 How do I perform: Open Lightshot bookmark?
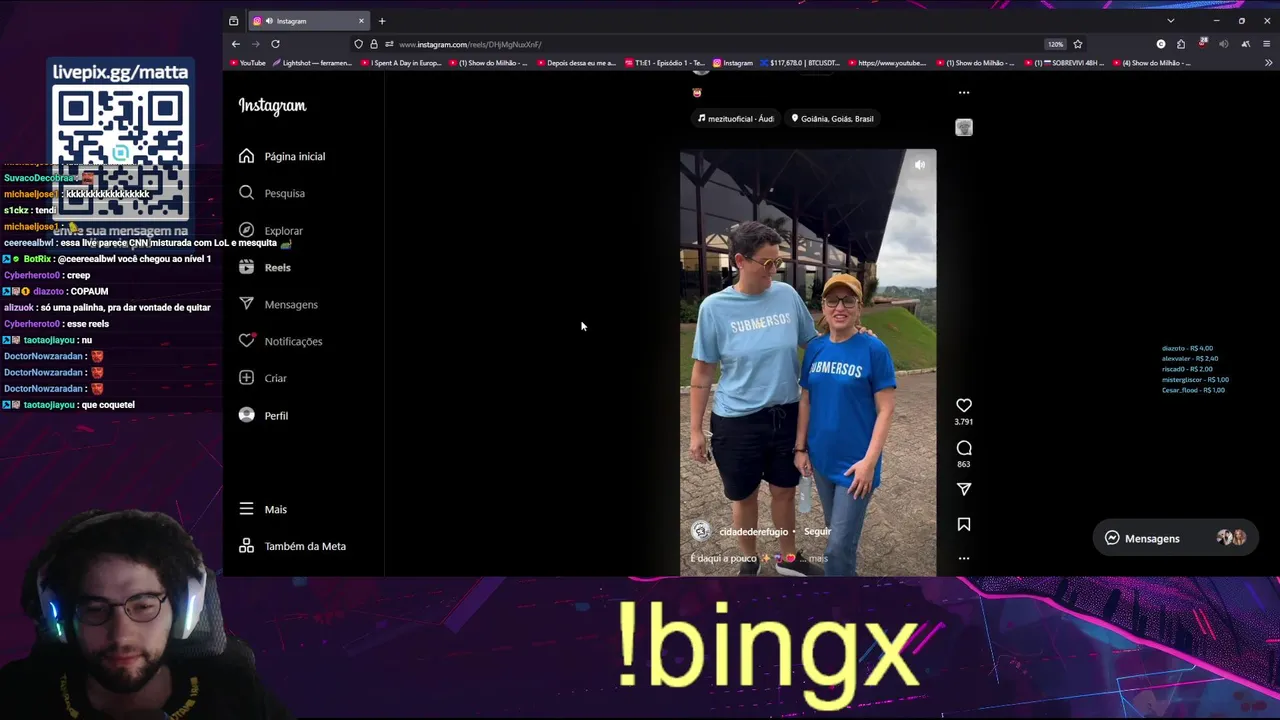tap(312, 63)
